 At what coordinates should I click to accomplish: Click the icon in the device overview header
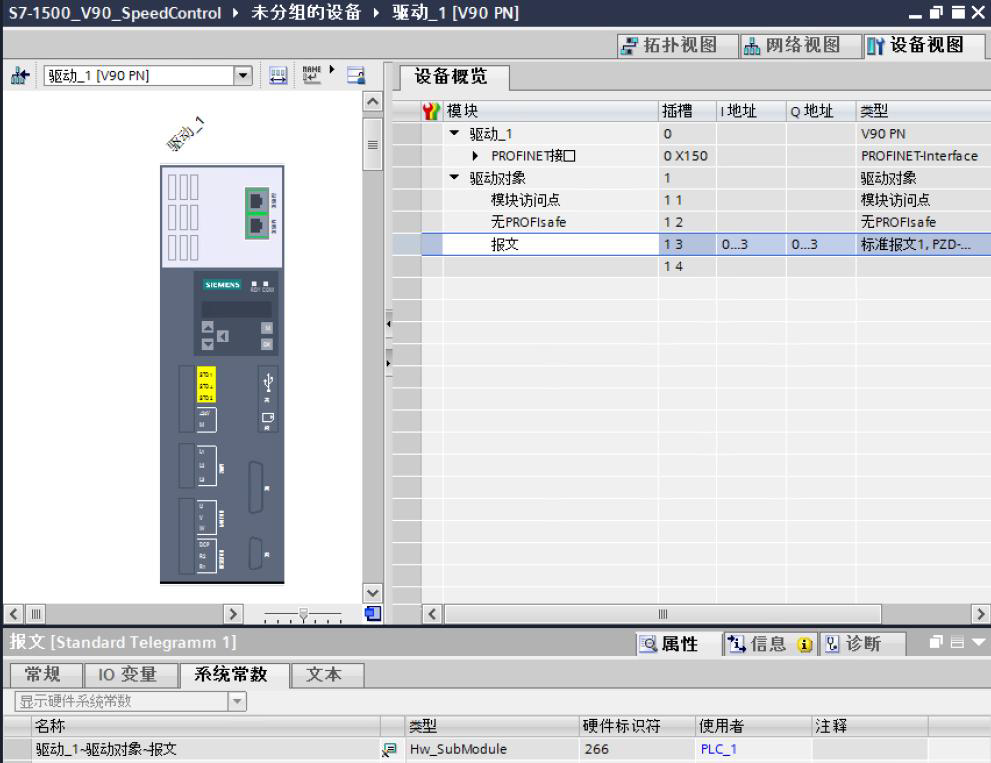[x=431, y=111]
